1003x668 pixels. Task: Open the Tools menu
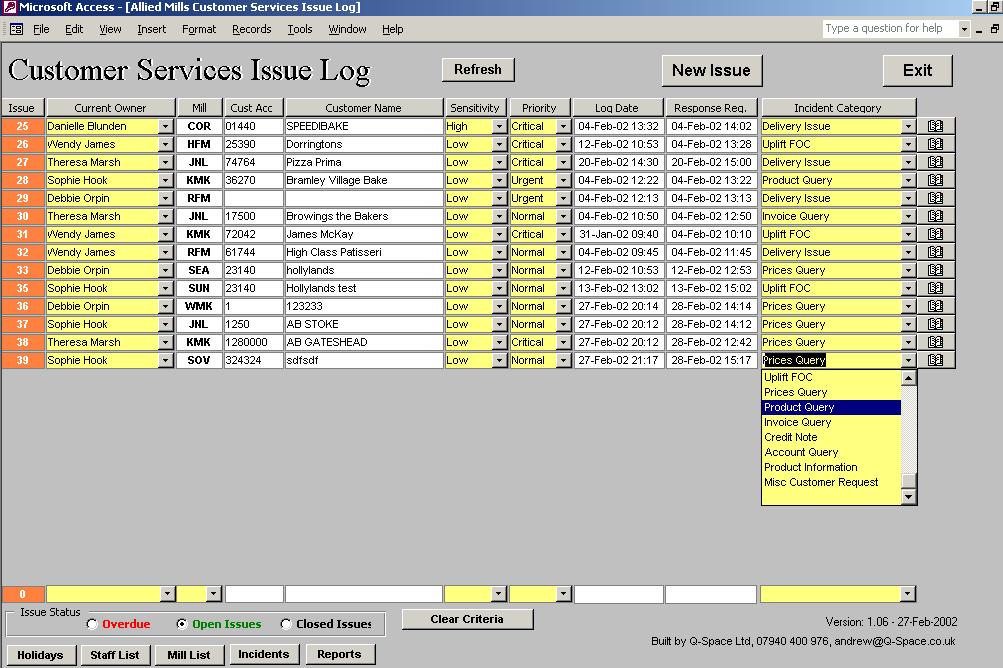click(x=299, y=29)
